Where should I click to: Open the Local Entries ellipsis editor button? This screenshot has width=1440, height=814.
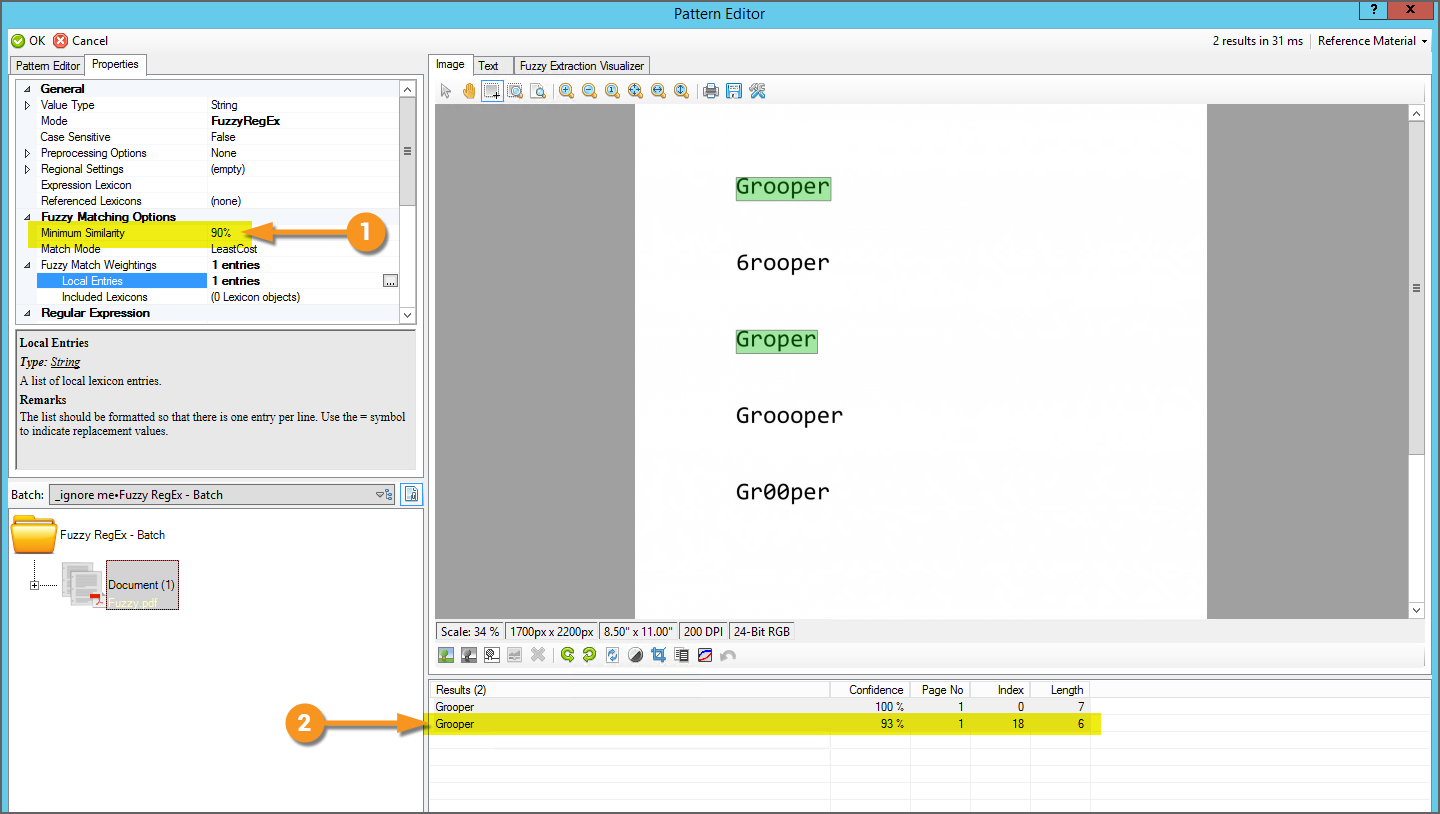[390, 281]
